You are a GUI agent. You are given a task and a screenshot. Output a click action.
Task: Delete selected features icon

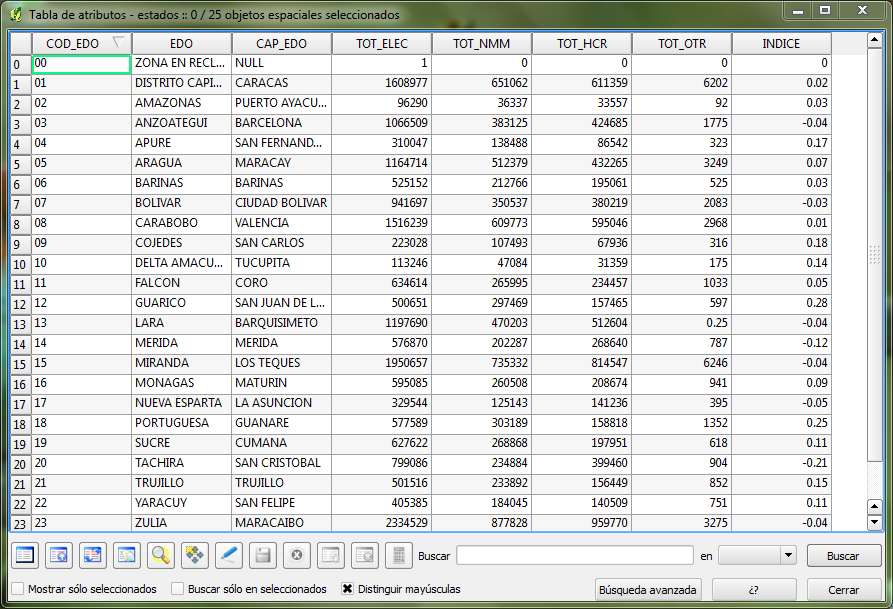point(297,555)
